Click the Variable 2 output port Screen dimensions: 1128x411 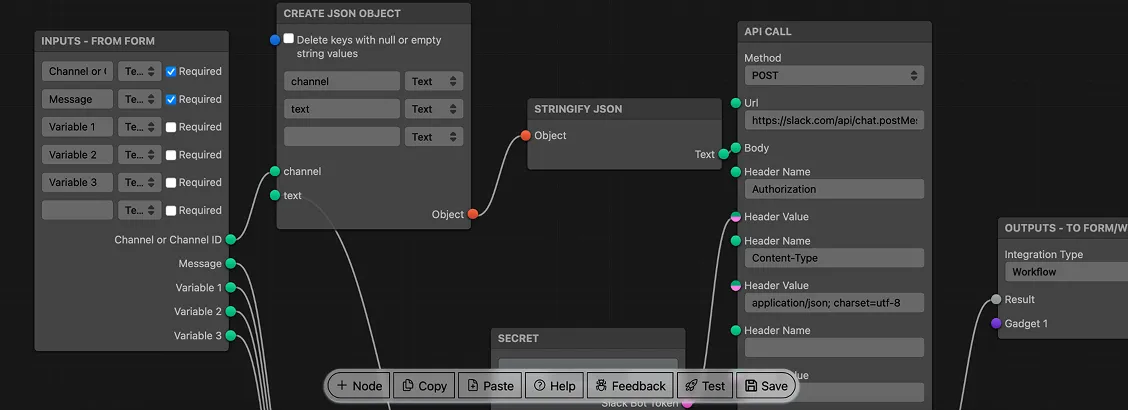[231, 311]
